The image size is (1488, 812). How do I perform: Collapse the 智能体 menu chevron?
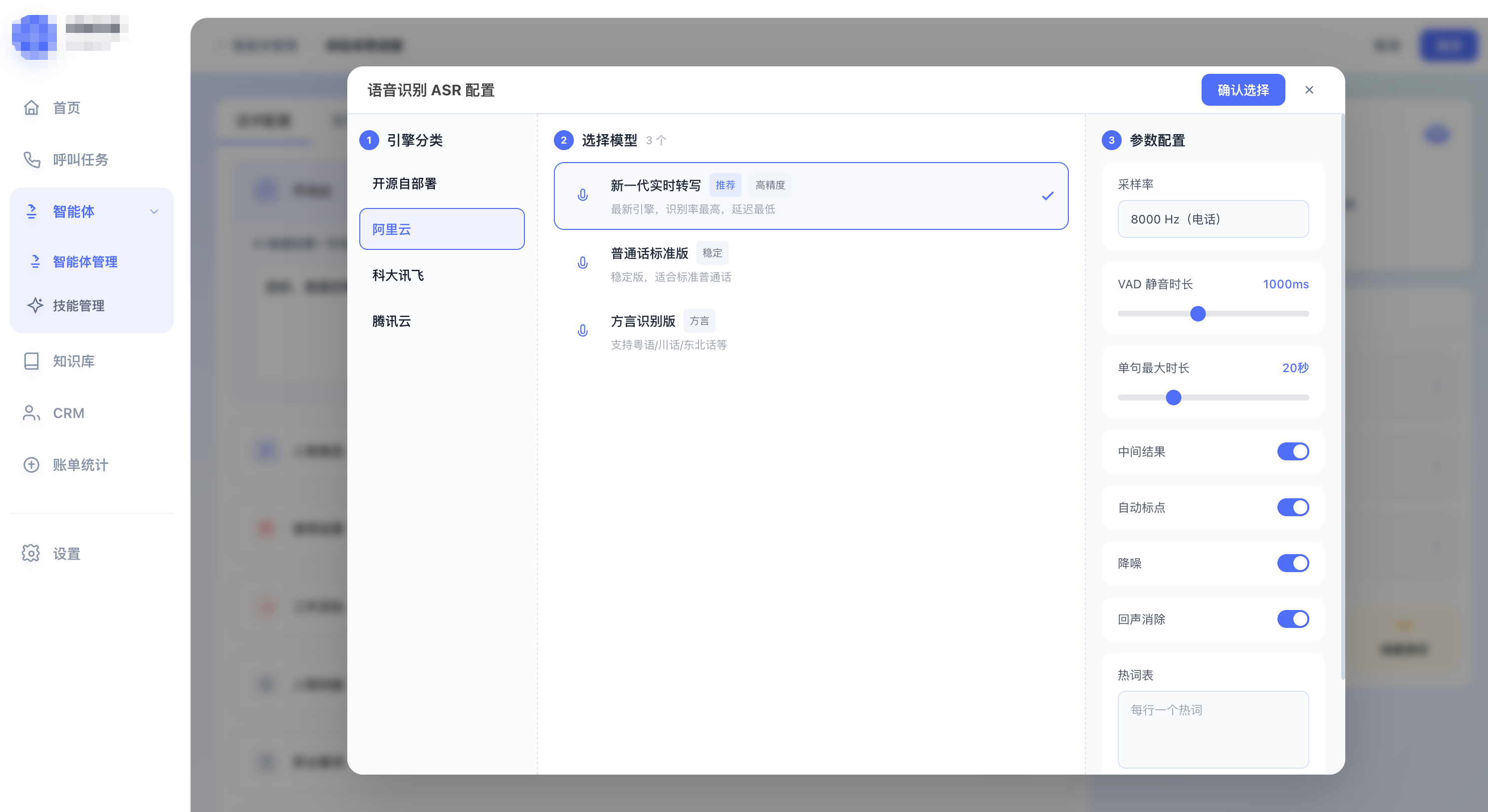tap(154, 211)
